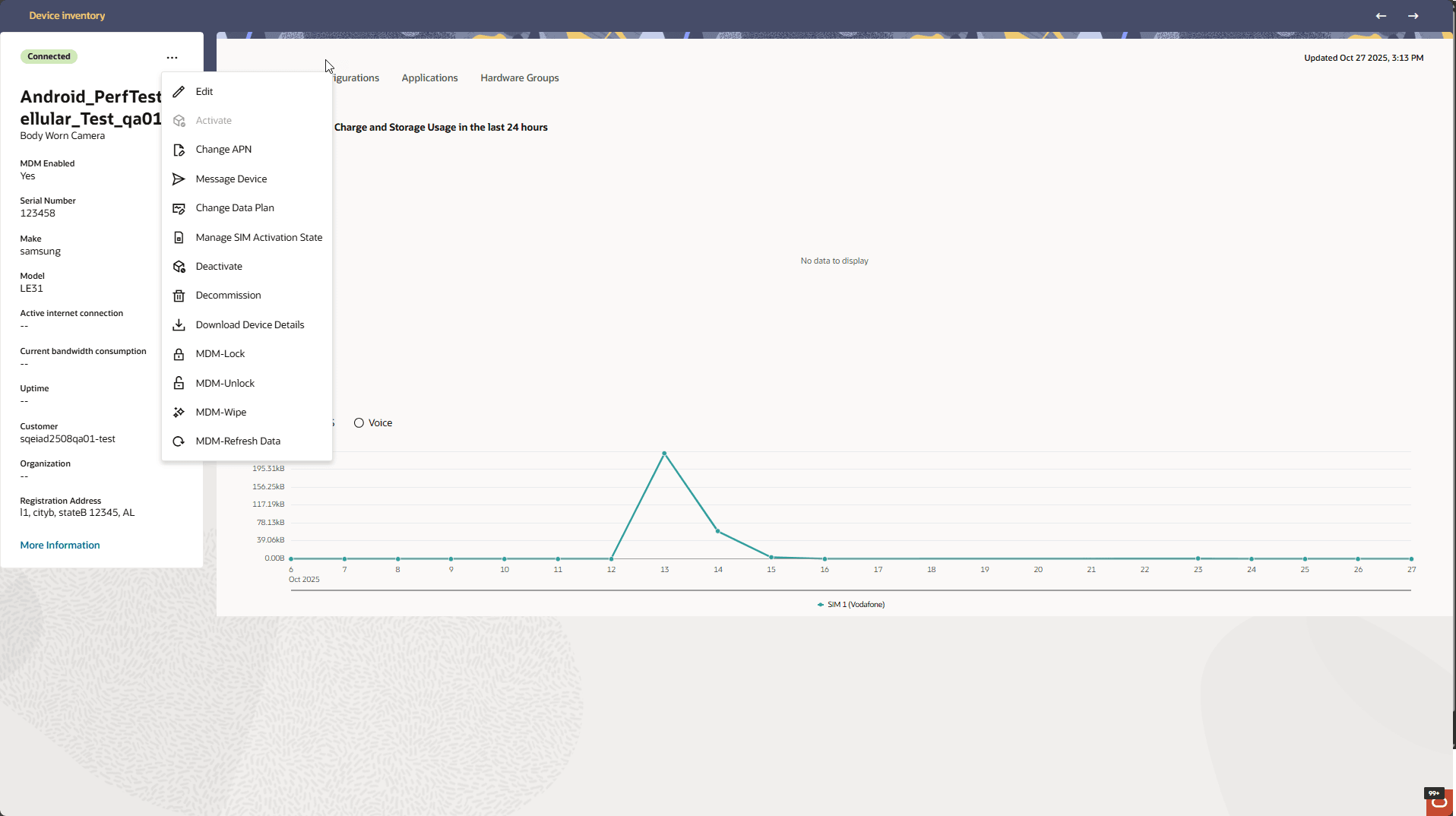This screenshot has width=1456, height=816.
Task: Switch to the Applications tab
Action: [x=429, y=77]
